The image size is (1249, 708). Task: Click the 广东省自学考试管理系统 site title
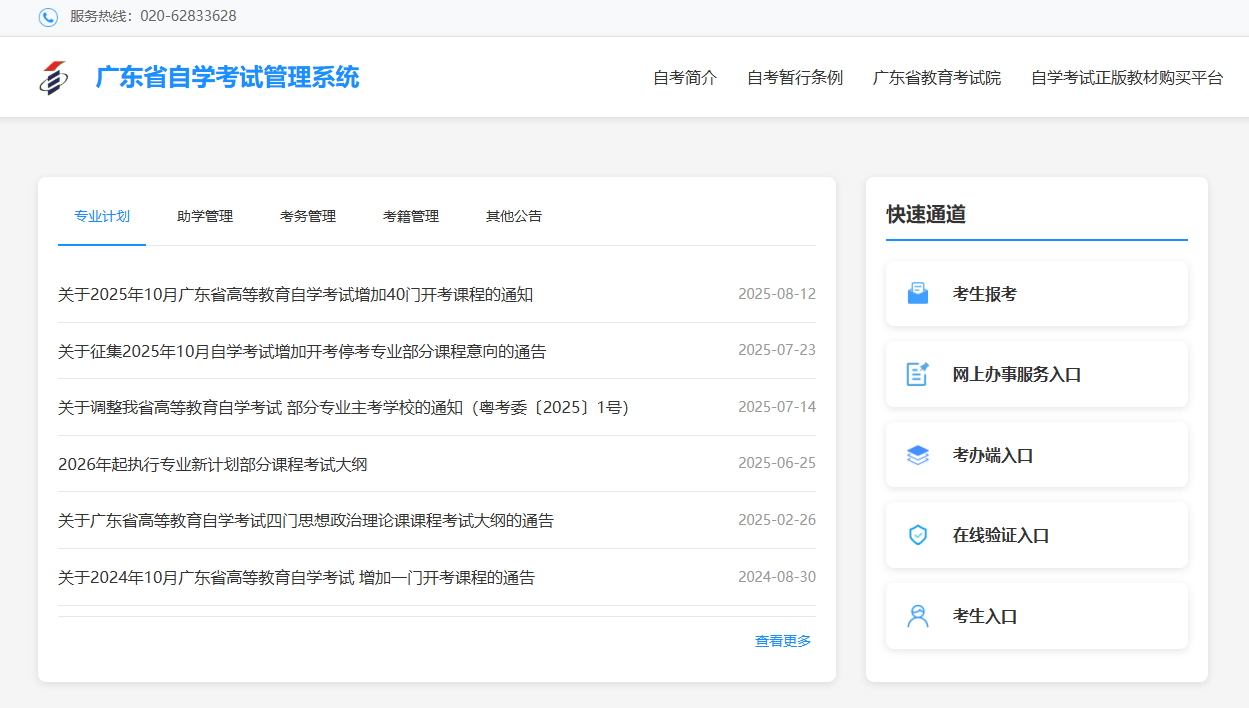click(x=227, y=78)
